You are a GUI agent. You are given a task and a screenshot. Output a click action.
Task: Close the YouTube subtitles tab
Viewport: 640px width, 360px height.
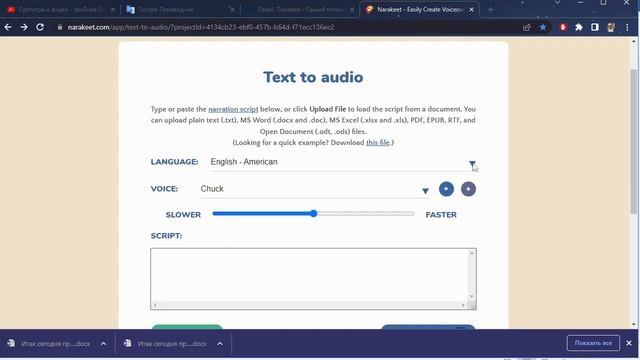(x=113, y=9)
